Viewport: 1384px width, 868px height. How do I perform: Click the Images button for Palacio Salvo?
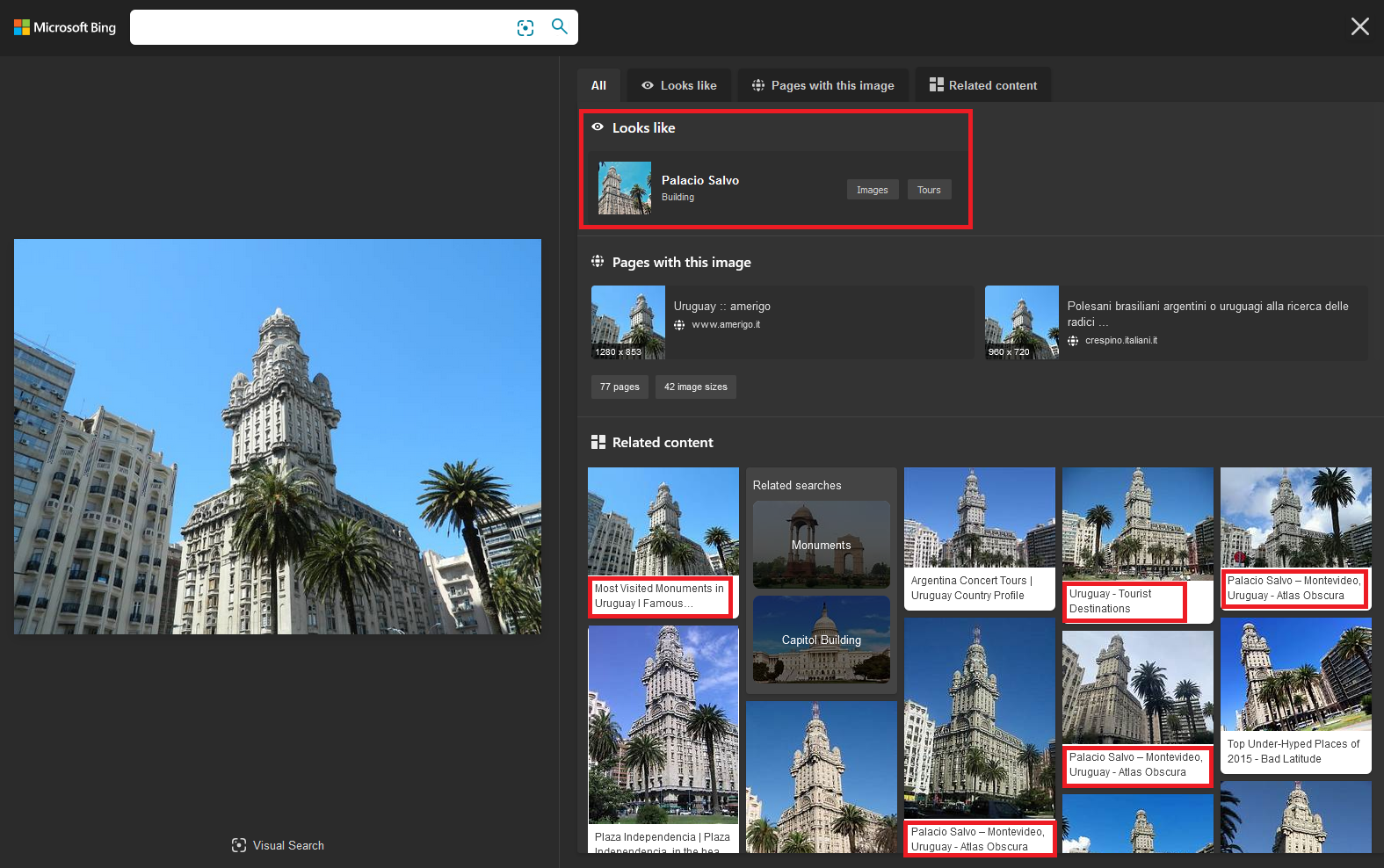point(873,190)
